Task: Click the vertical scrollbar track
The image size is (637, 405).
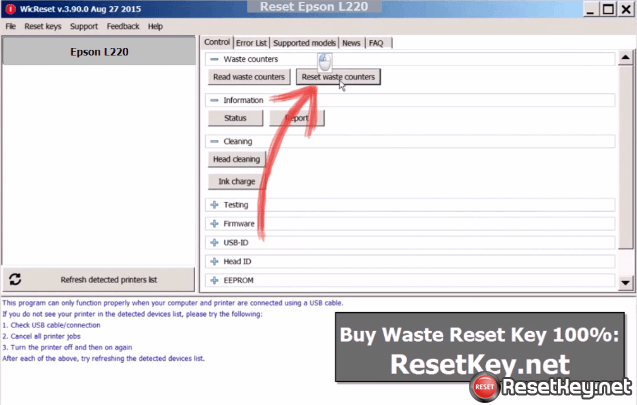Action: pos(625,262)
